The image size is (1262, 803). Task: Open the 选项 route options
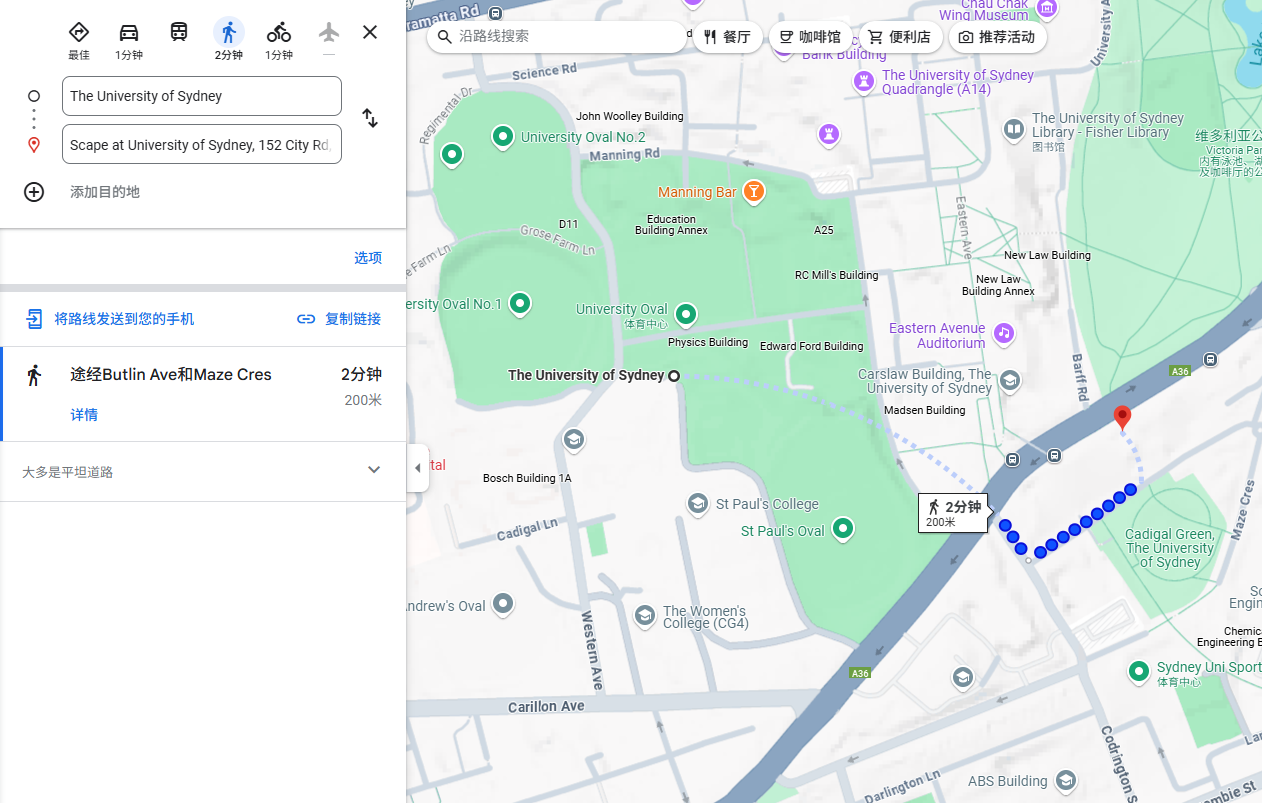(368, 258)
